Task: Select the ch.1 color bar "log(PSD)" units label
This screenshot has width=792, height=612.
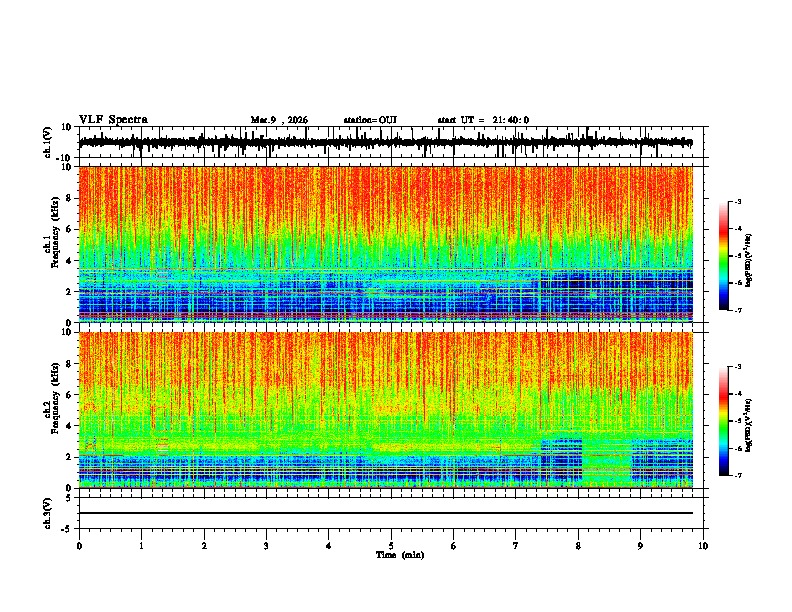Action: point(749,261)
